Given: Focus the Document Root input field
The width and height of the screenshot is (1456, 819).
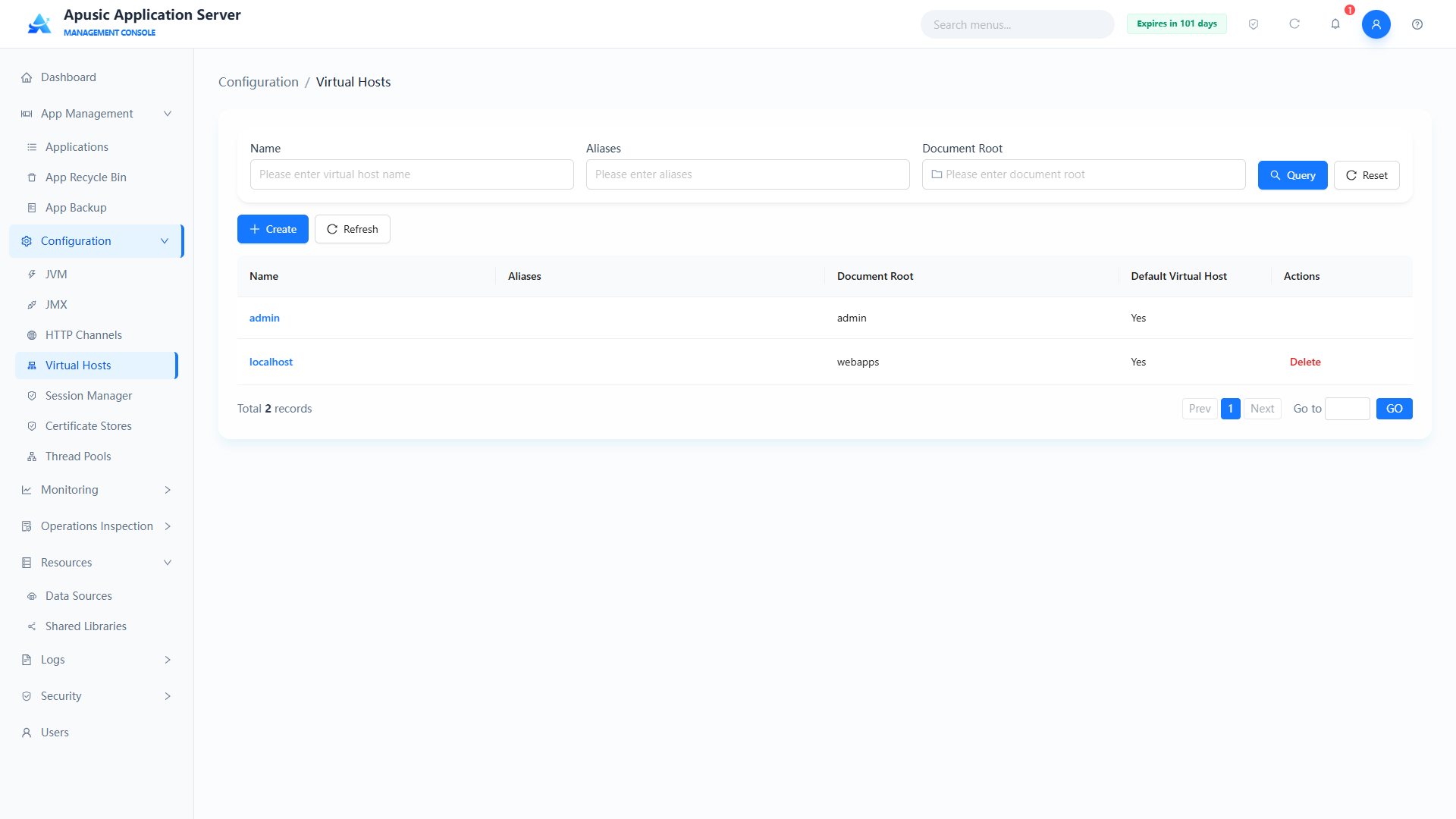Looking at the screenshot, I should click(1084, 174).
